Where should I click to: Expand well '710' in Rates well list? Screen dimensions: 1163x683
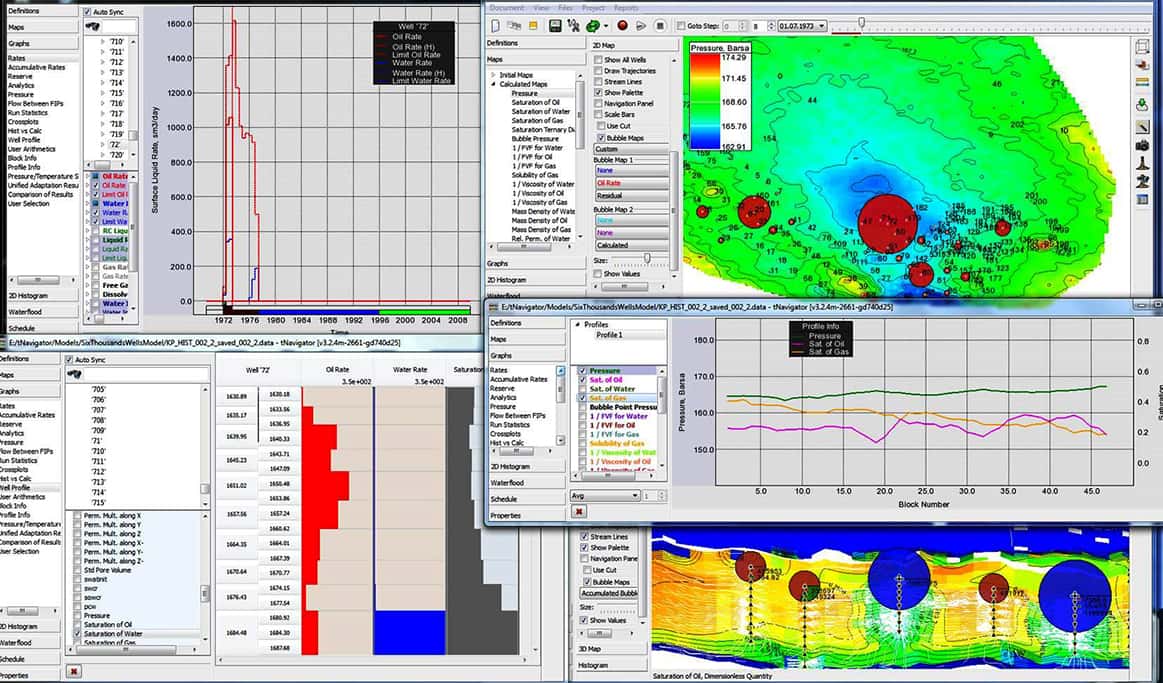pos(104,42)
